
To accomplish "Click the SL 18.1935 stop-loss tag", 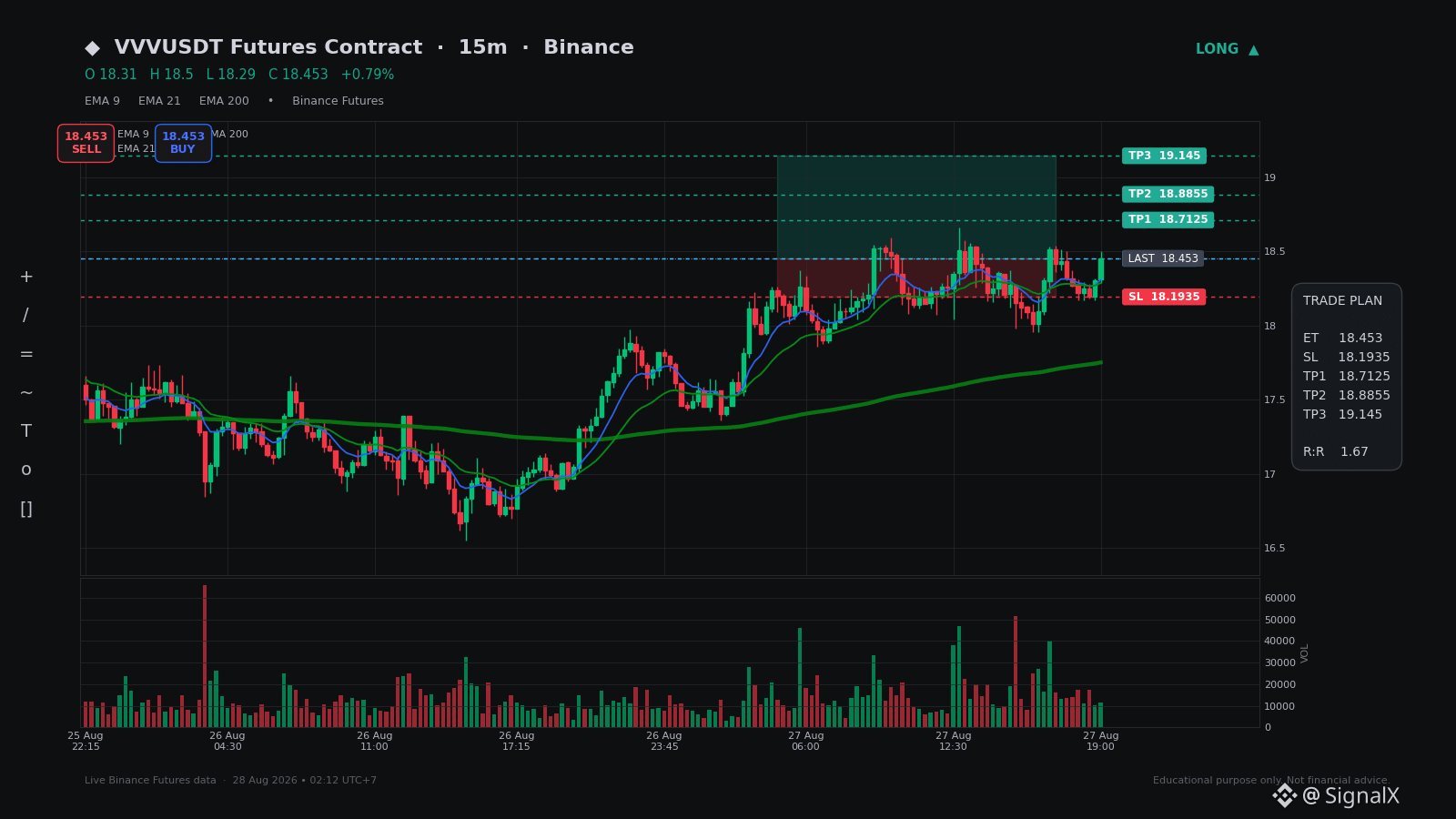I will 1163,297.
